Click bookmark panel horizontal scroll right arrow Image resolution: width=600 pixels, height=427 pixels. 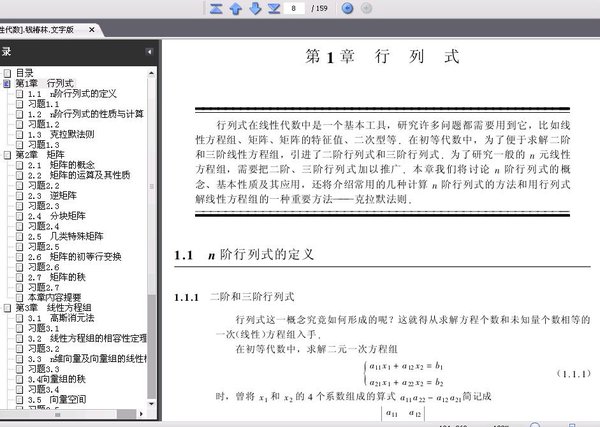[141, 414]
